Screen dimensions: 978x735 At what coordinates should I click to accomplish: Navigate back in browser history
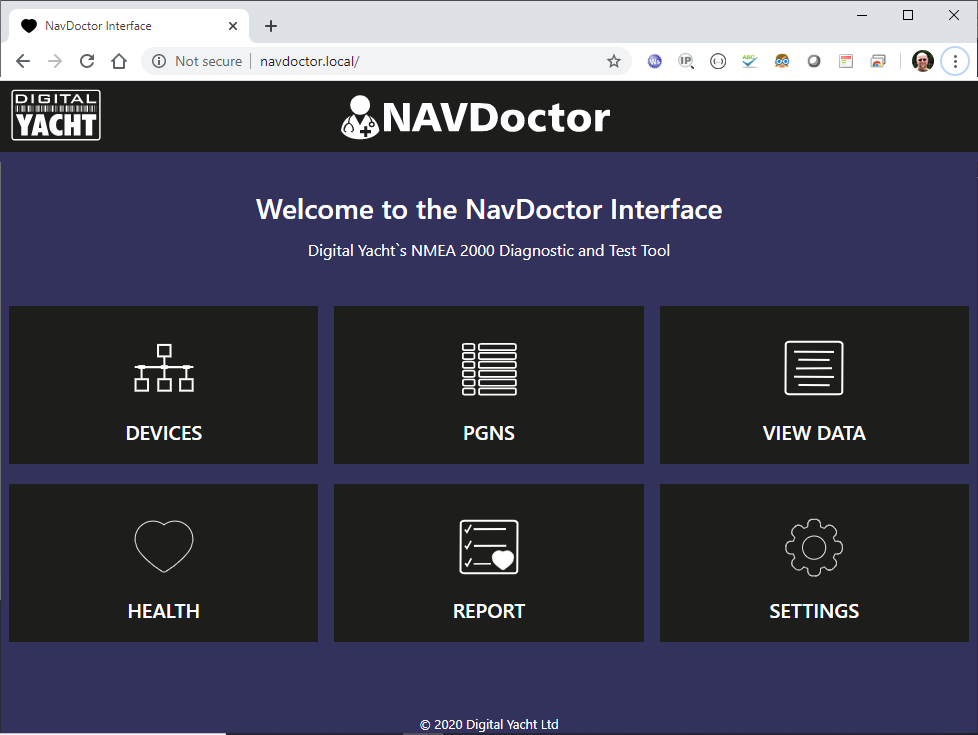click(23, 61)
